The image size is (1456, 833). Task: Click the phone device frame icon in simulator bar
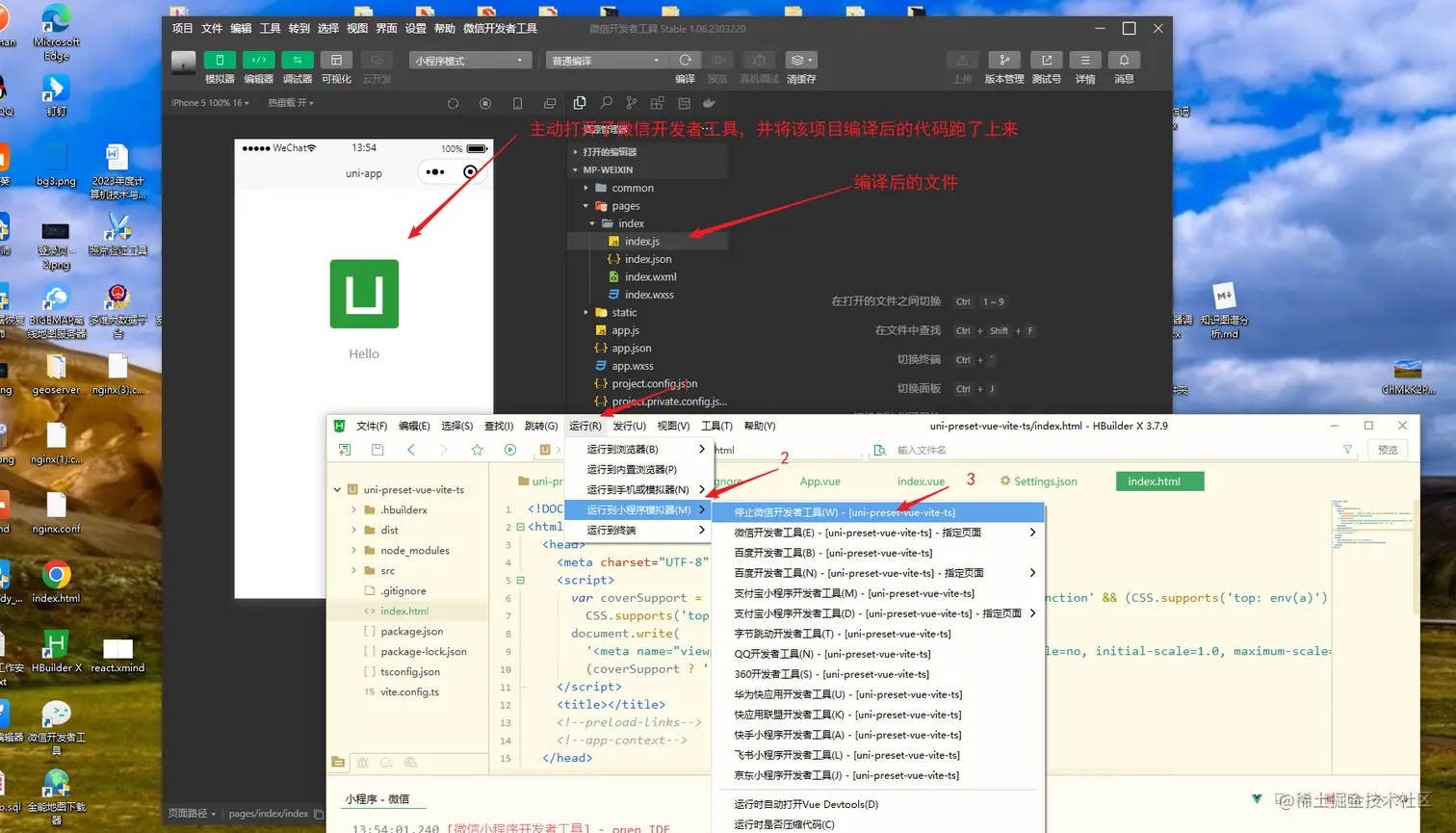point(517,103)
